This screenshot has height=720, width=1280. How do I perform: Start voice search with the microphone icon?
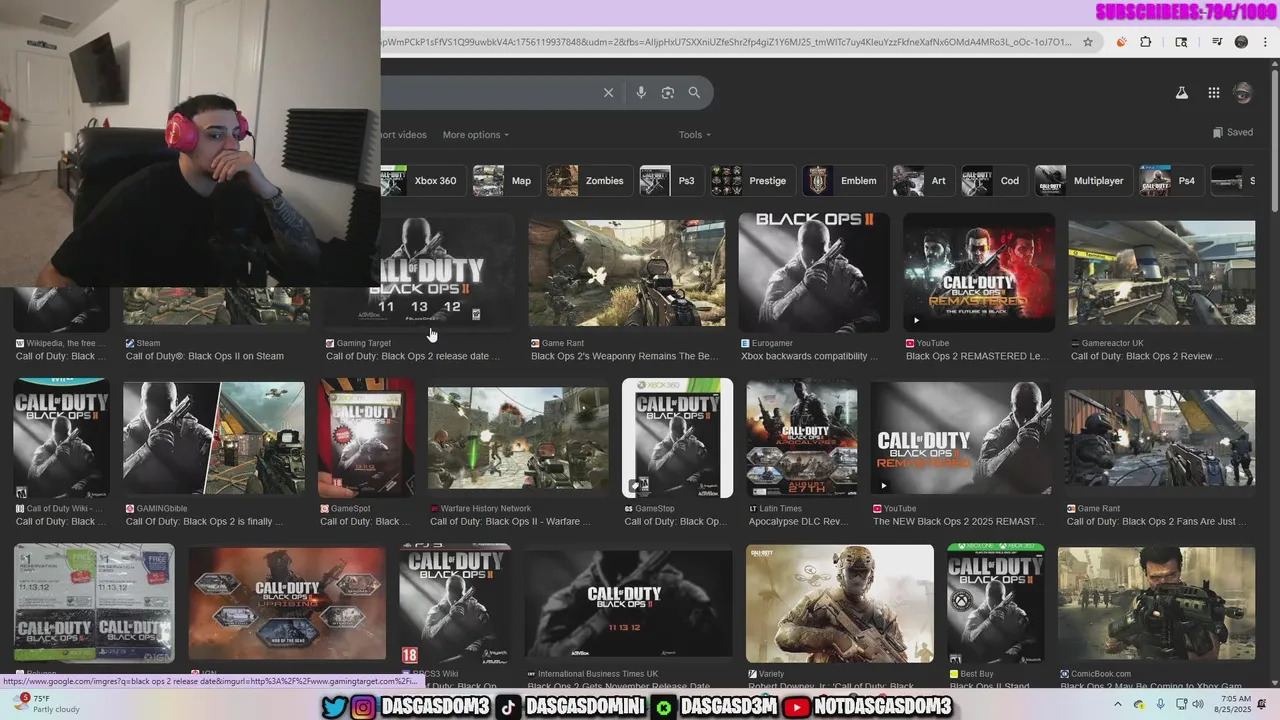(x=641, y=93)
